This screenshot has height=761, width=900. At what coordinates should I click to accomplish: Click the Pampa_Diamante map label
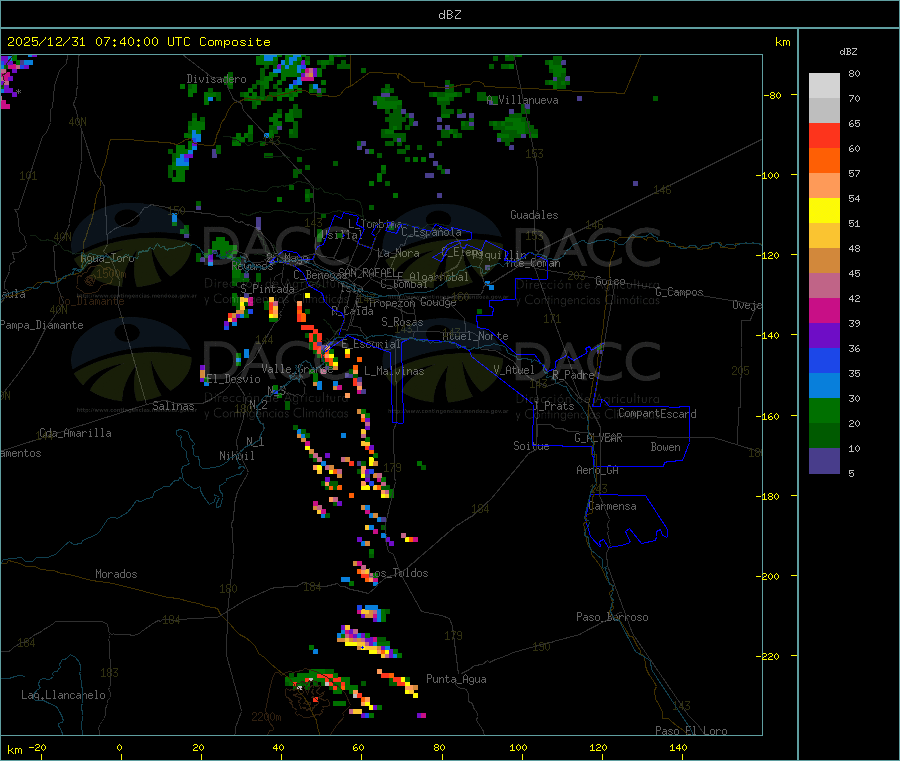tap(42, 325)
